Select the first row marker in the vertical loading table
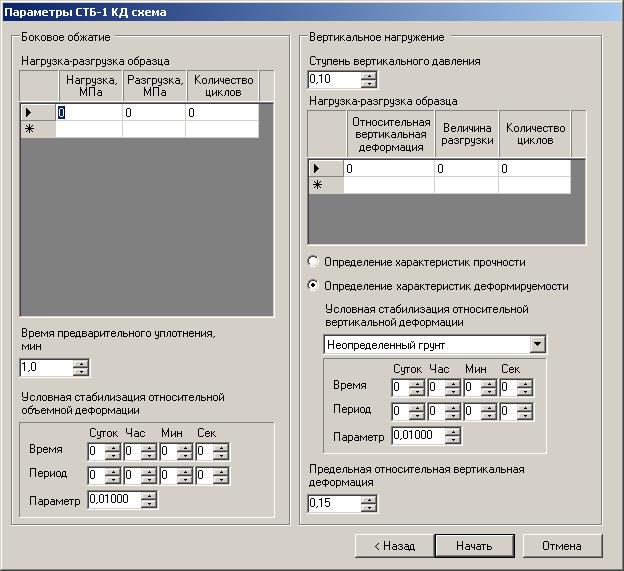This screenshot has width=624, height=571. tap(326, 169)
